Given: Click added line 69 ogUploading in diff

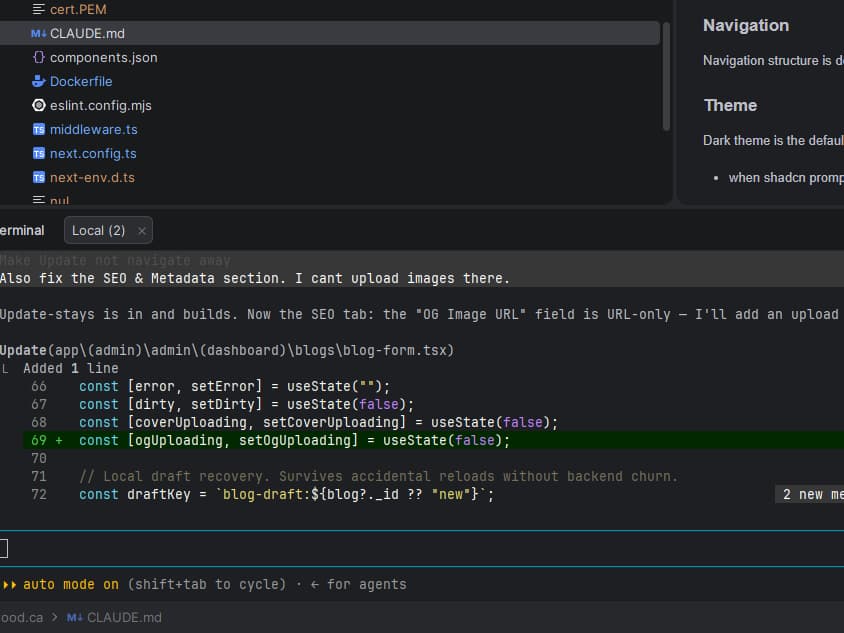Looking at the screenshot, I should coord(433,440).
